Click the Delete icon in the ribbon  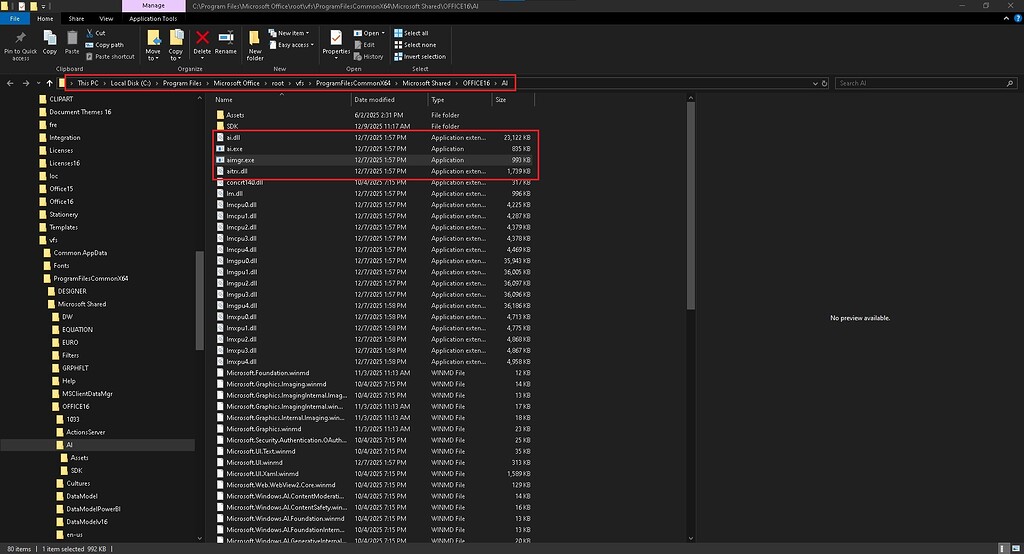pyautogui.click(x=202, y=39)
